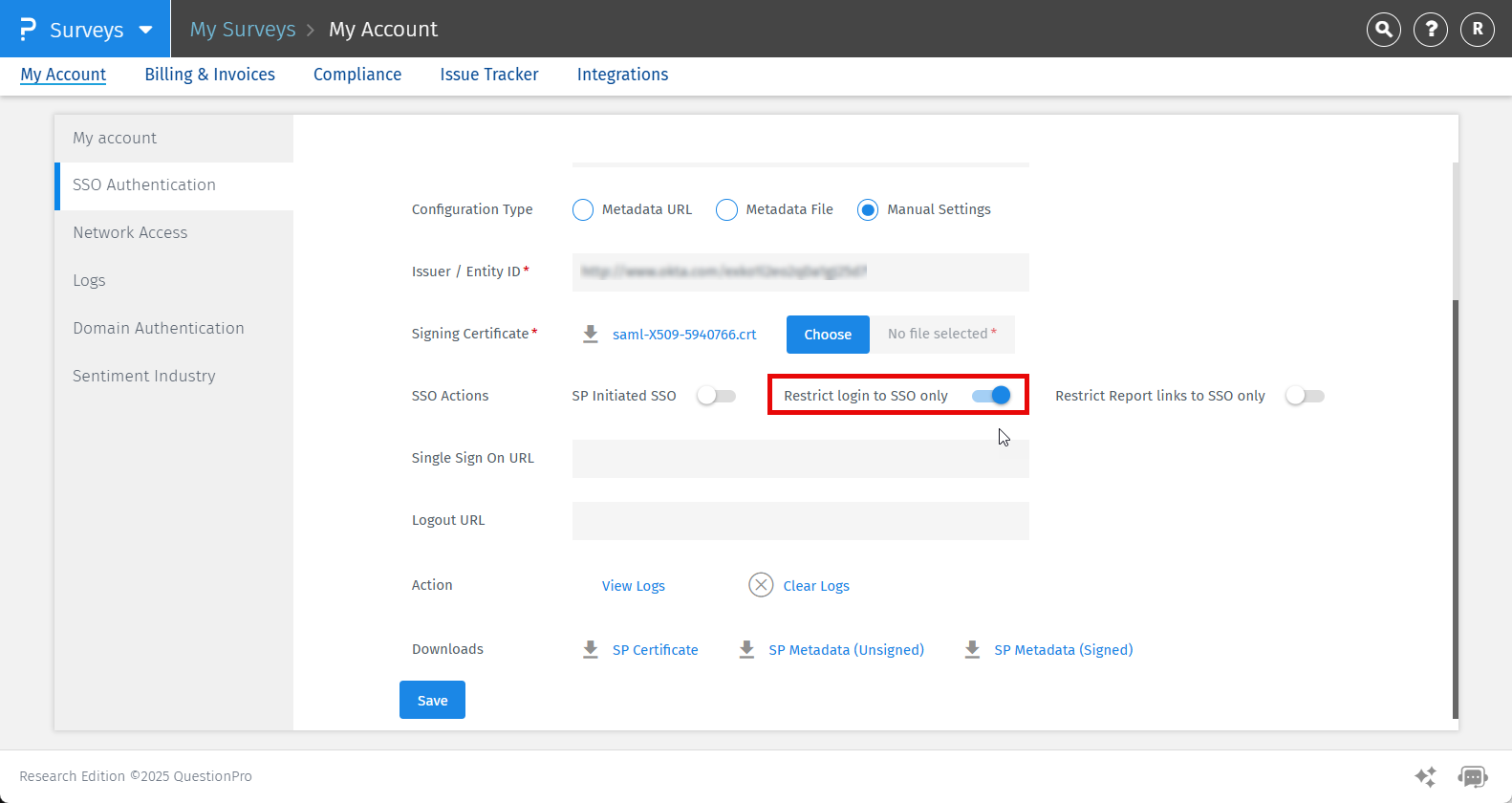Disable Restrict login to SSO only toggle
This screenshot has width=1512, height=803.
[991, 396]
